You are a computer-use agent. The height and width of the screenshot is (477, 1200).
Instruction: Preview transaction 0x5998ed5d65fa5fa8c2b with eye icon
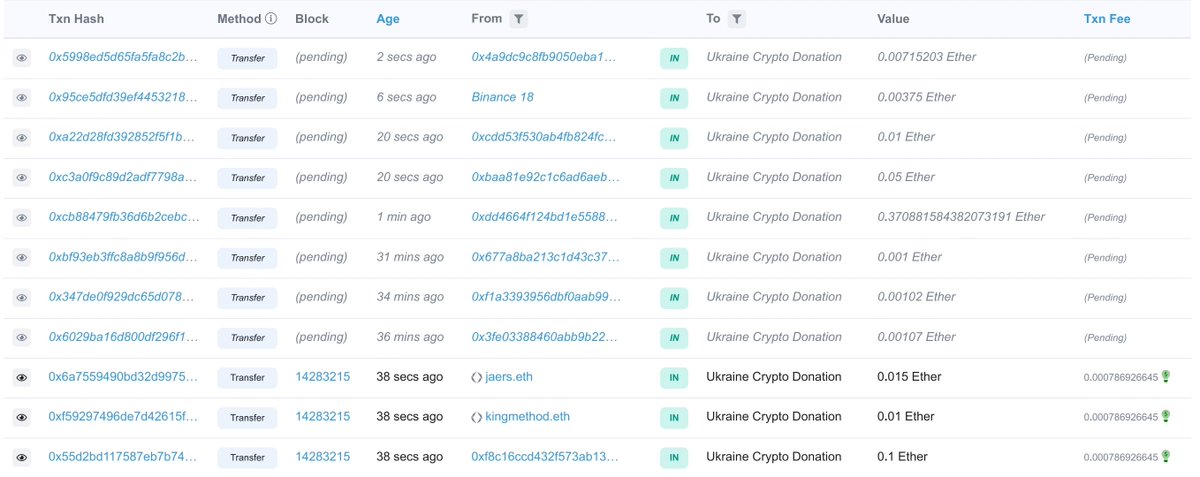(21, 58)
